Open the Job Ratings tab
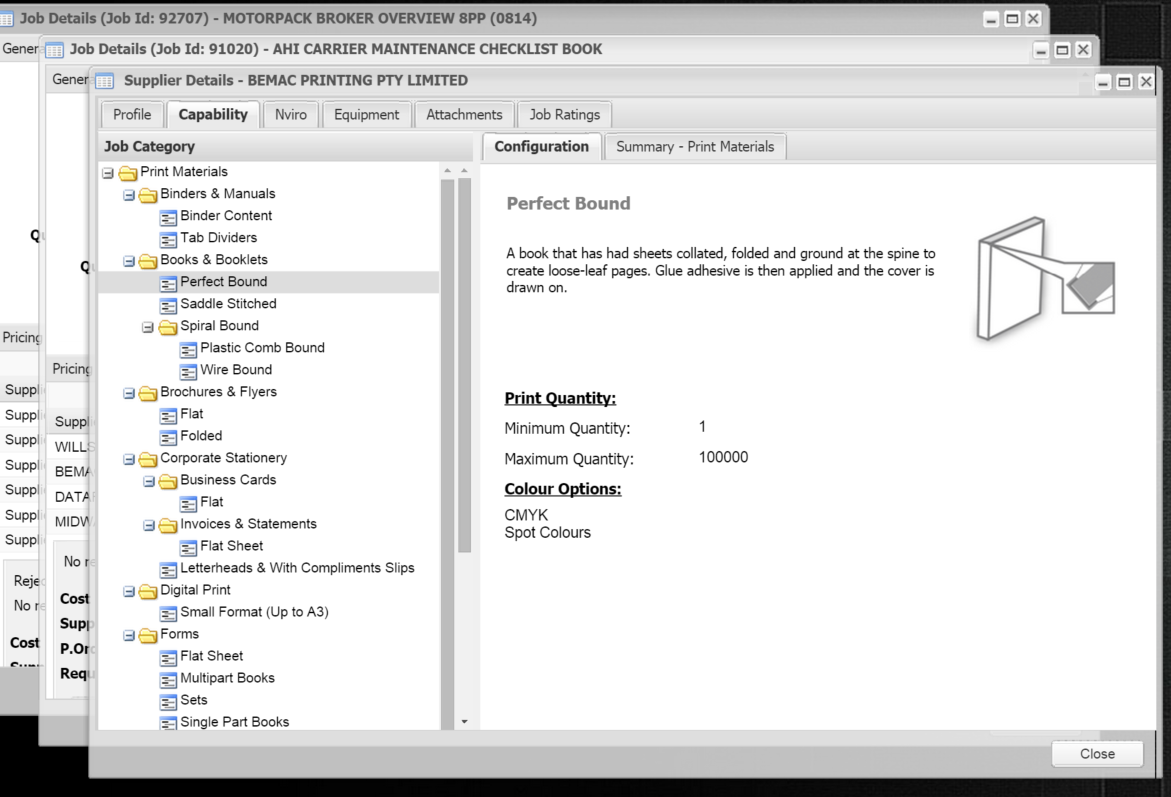 pos(564,115)
